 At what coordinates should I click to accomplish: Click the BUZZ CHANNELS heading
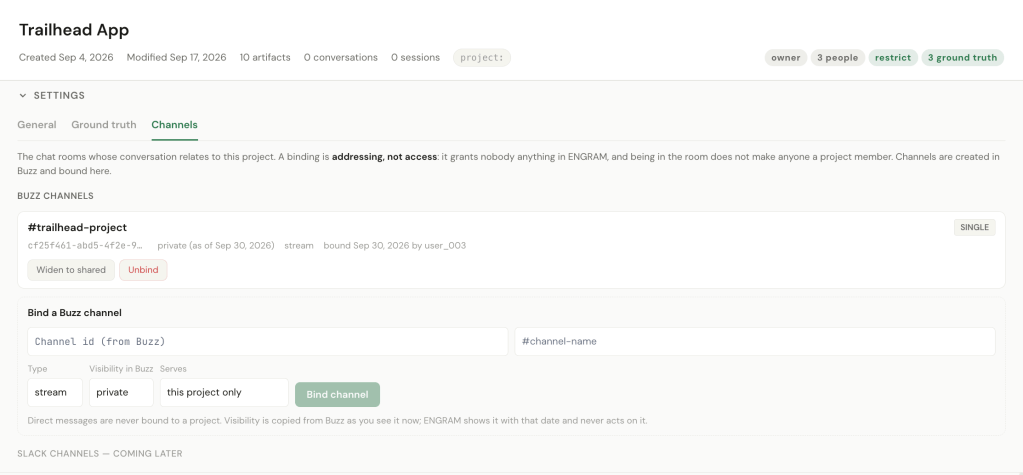point(55,196)
